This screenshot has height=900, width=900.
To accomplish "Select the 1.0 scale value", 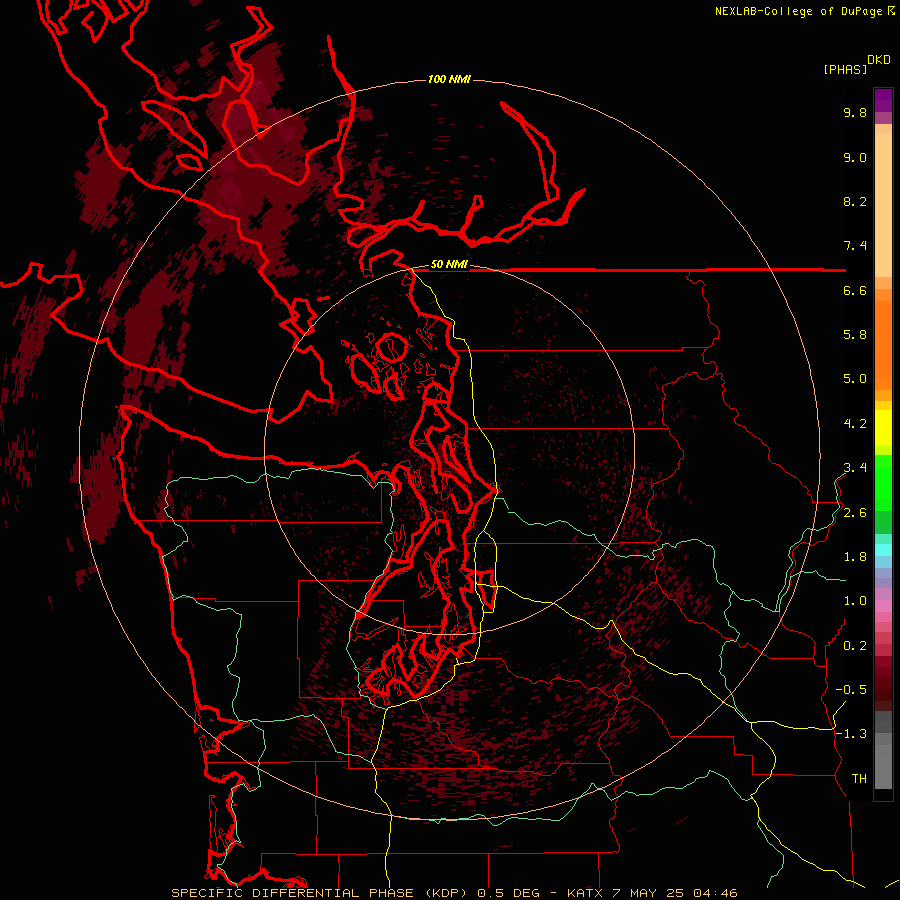I will tap(855, 601).
